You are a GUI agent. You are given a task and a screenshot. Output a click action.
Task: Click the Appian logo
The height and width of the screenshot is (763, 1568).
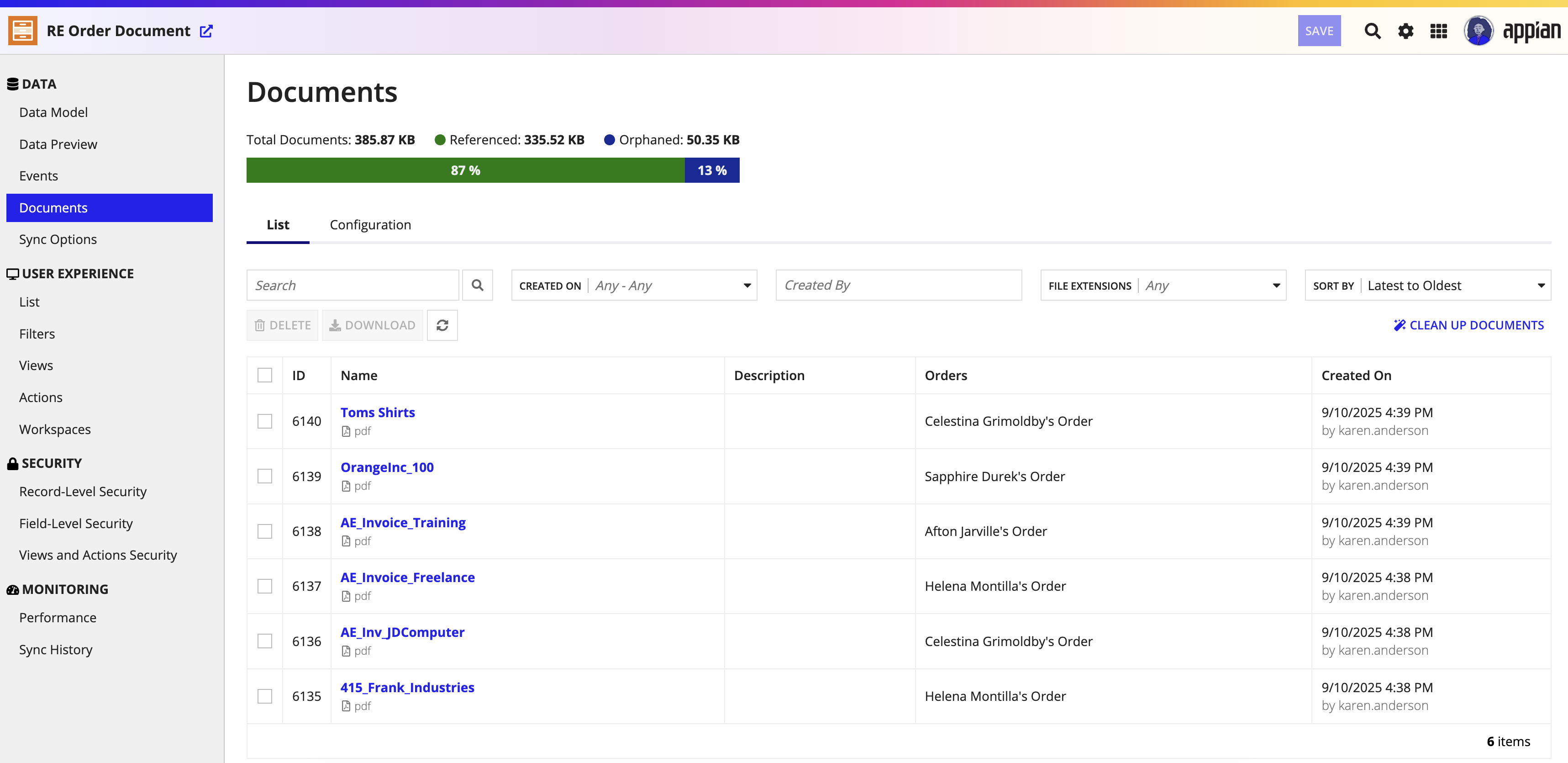[1531, 31]
